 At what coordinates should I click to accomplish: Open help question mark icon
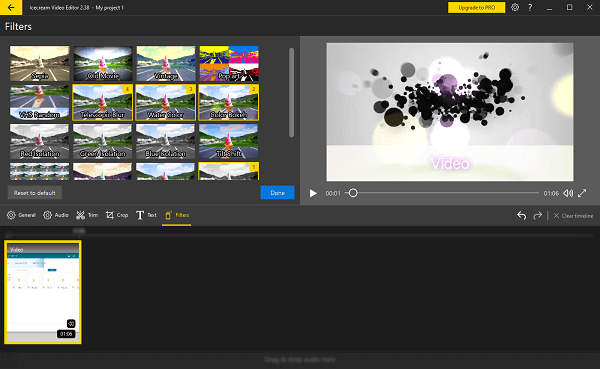530,7
